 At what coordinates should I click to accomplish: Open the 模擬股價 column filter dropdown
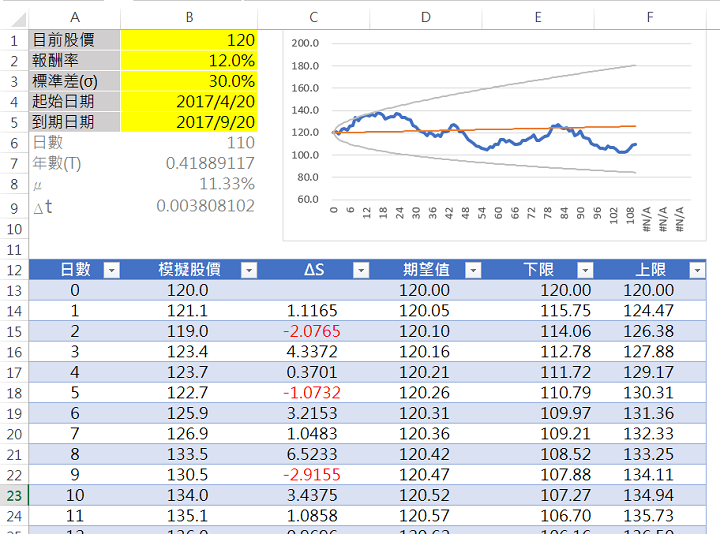point(247,270)
